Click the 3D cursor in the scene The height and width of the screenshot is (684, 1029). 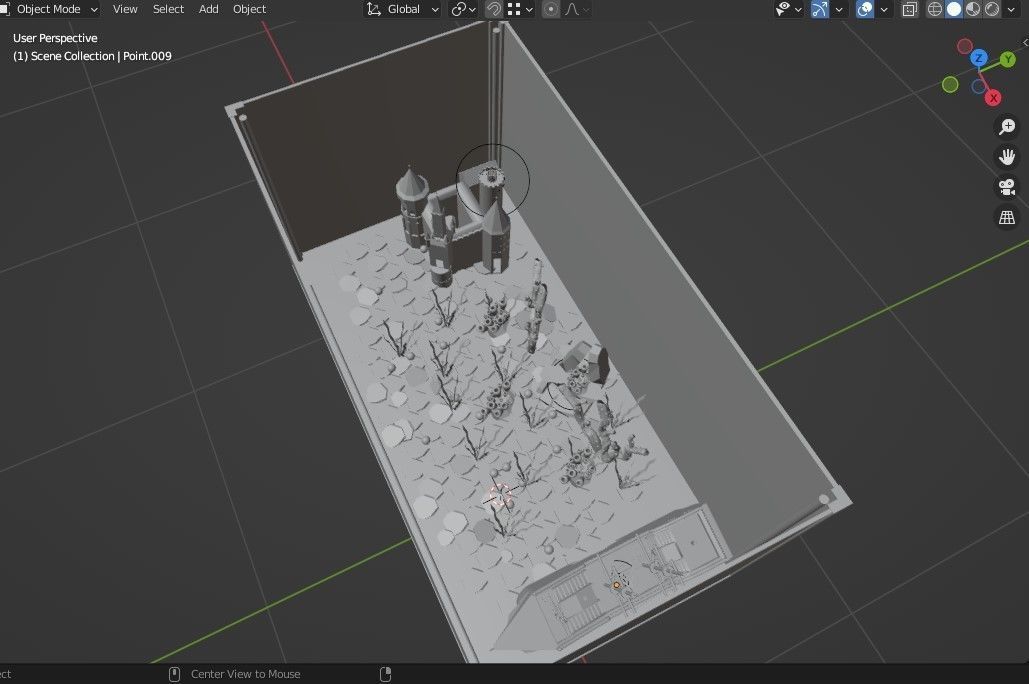pyautogui.click(x=500, y=496)
